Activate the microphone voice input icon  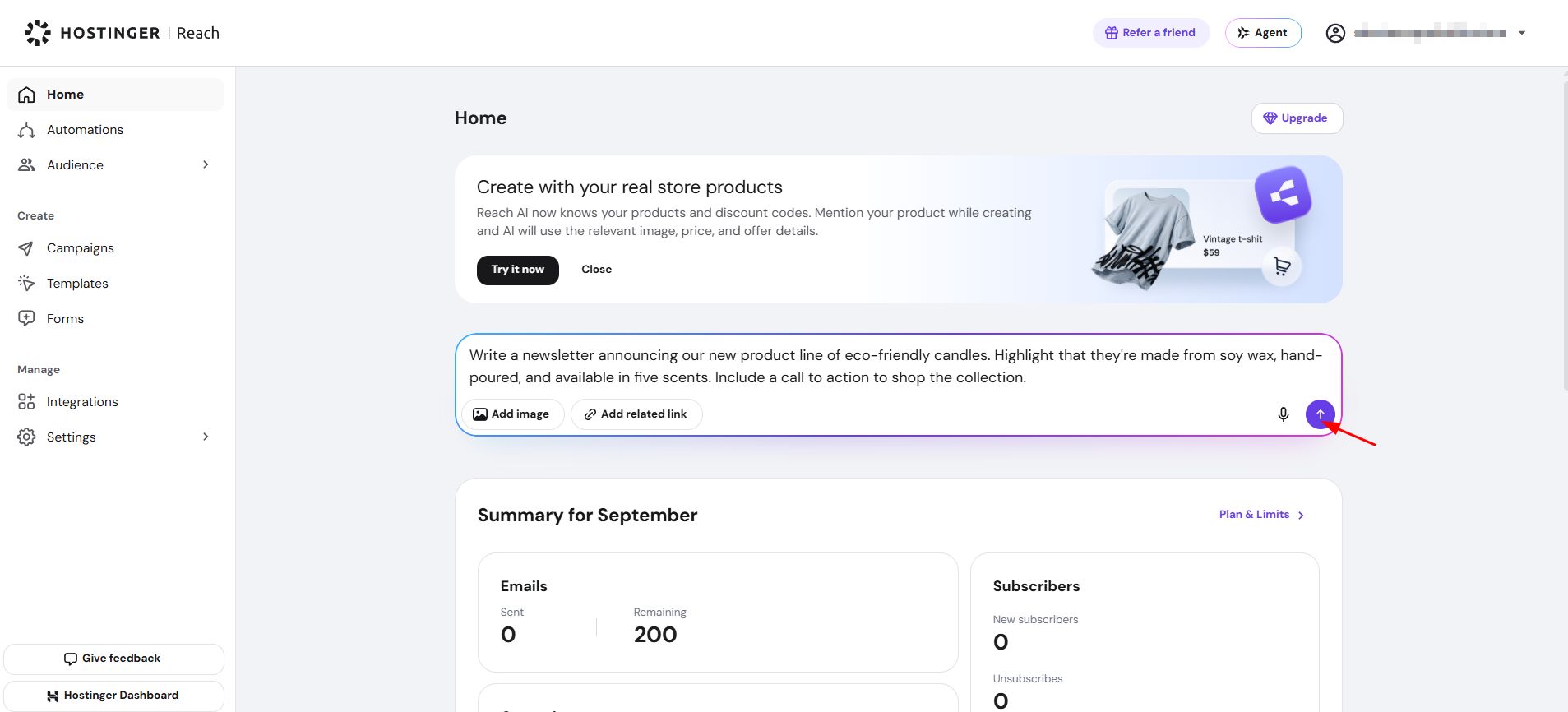[1283, 414]
